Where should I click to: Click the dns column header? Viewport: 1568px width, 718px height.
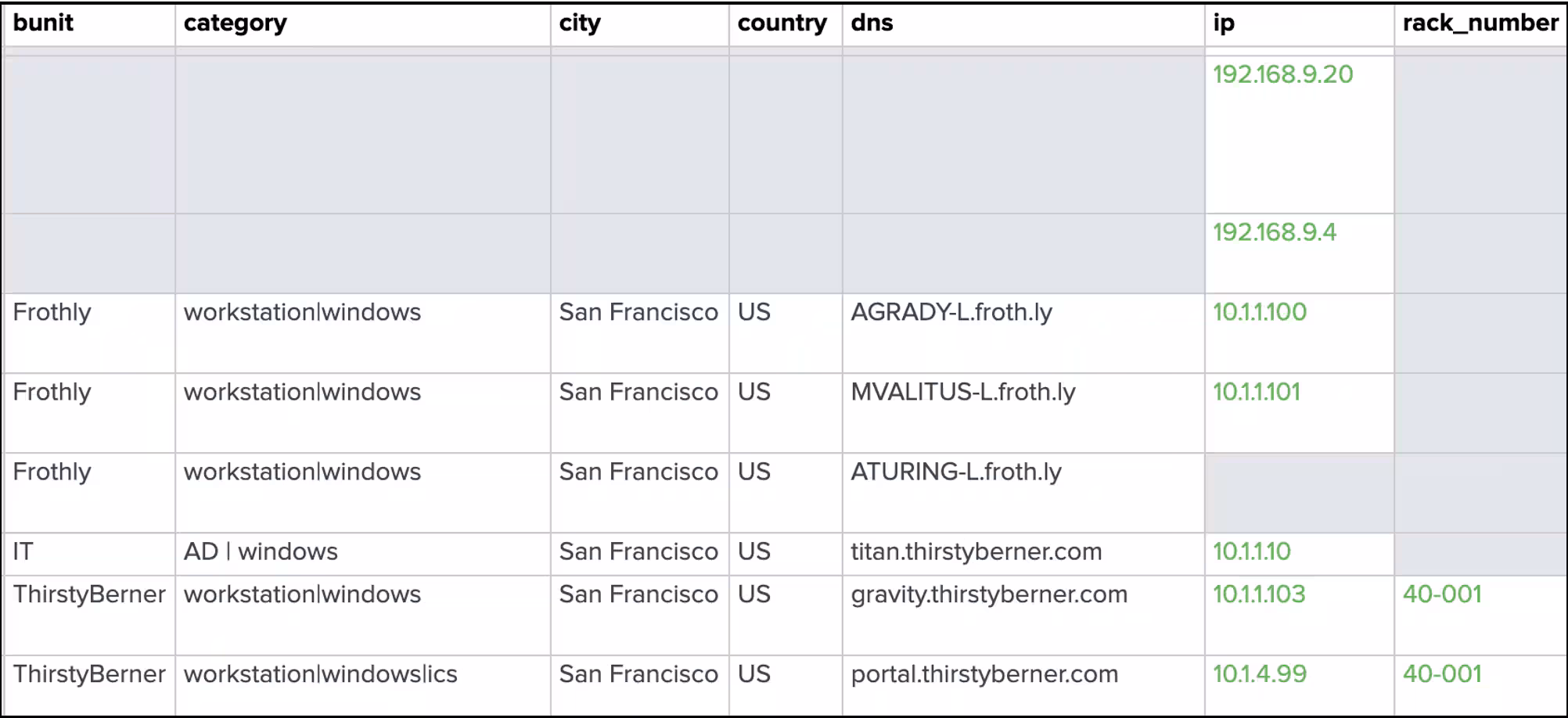(872, 23)
